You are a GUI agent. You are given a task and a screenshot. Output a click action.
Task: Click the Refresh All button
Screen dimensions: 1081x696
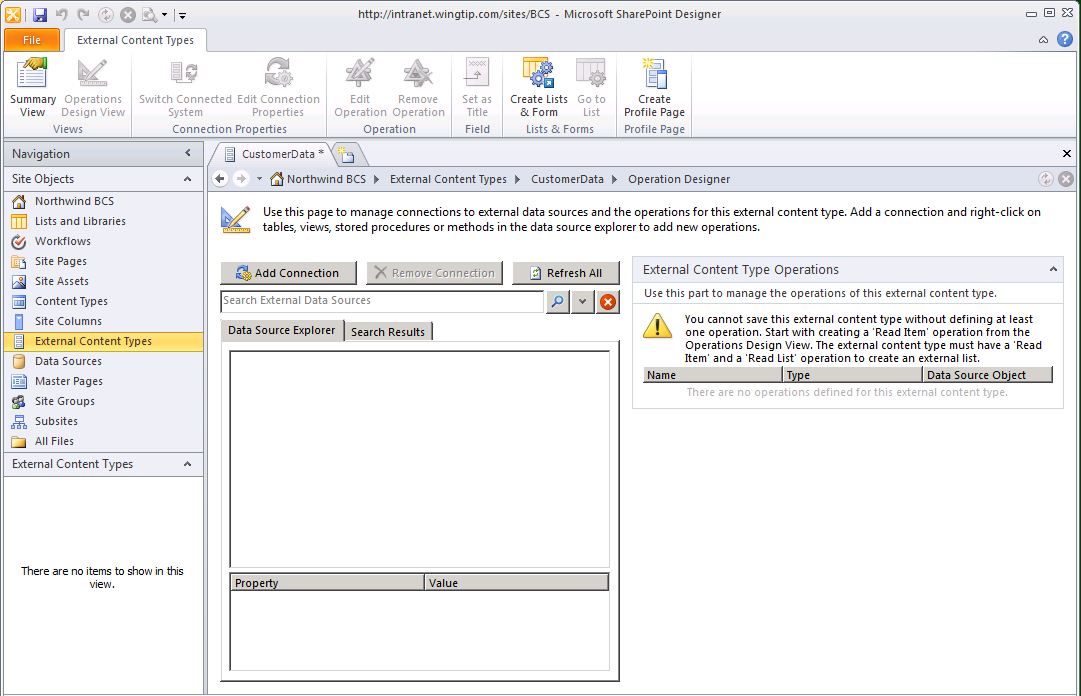(565, 273)
